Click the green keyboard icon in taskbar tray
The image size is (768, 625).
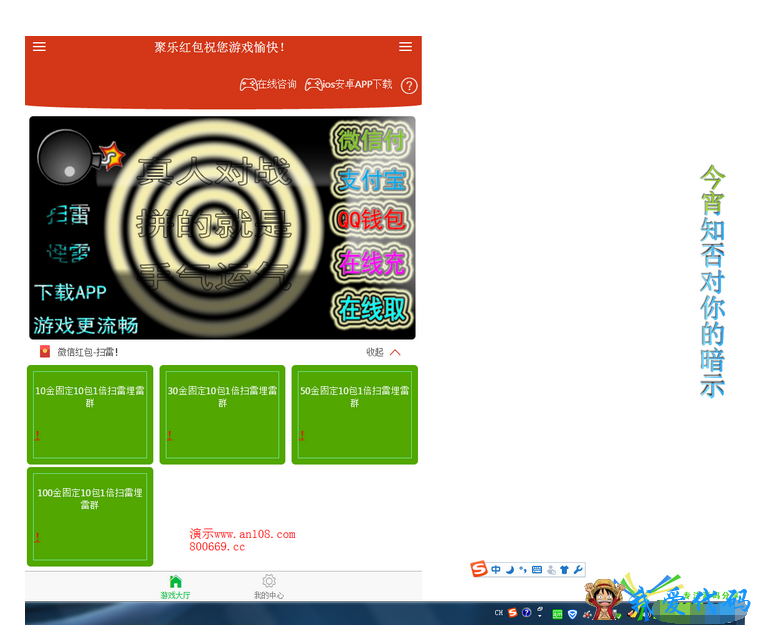(x=557, y=614)
